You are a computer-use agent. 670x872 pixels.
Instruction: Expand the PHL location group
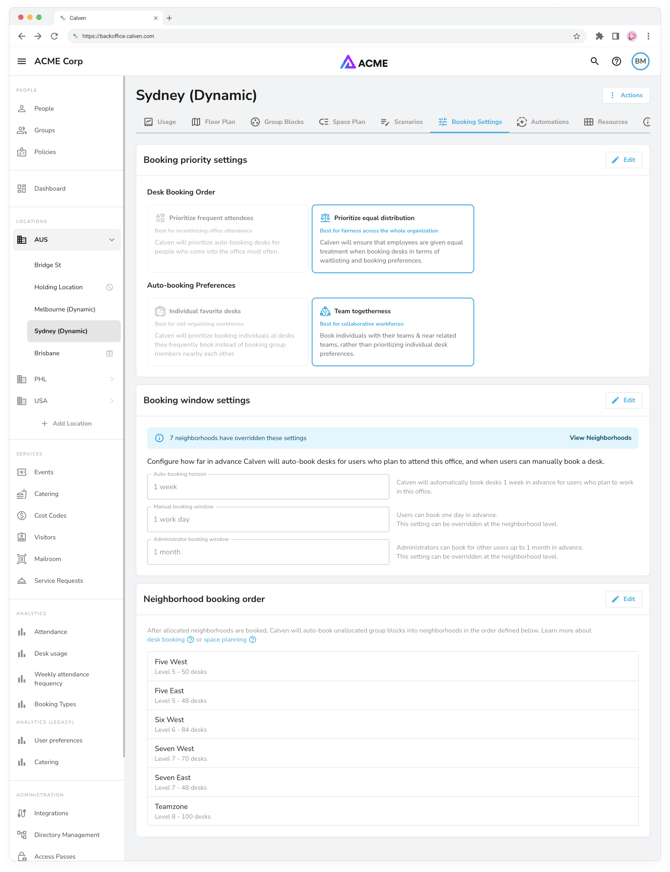[111, 379]
